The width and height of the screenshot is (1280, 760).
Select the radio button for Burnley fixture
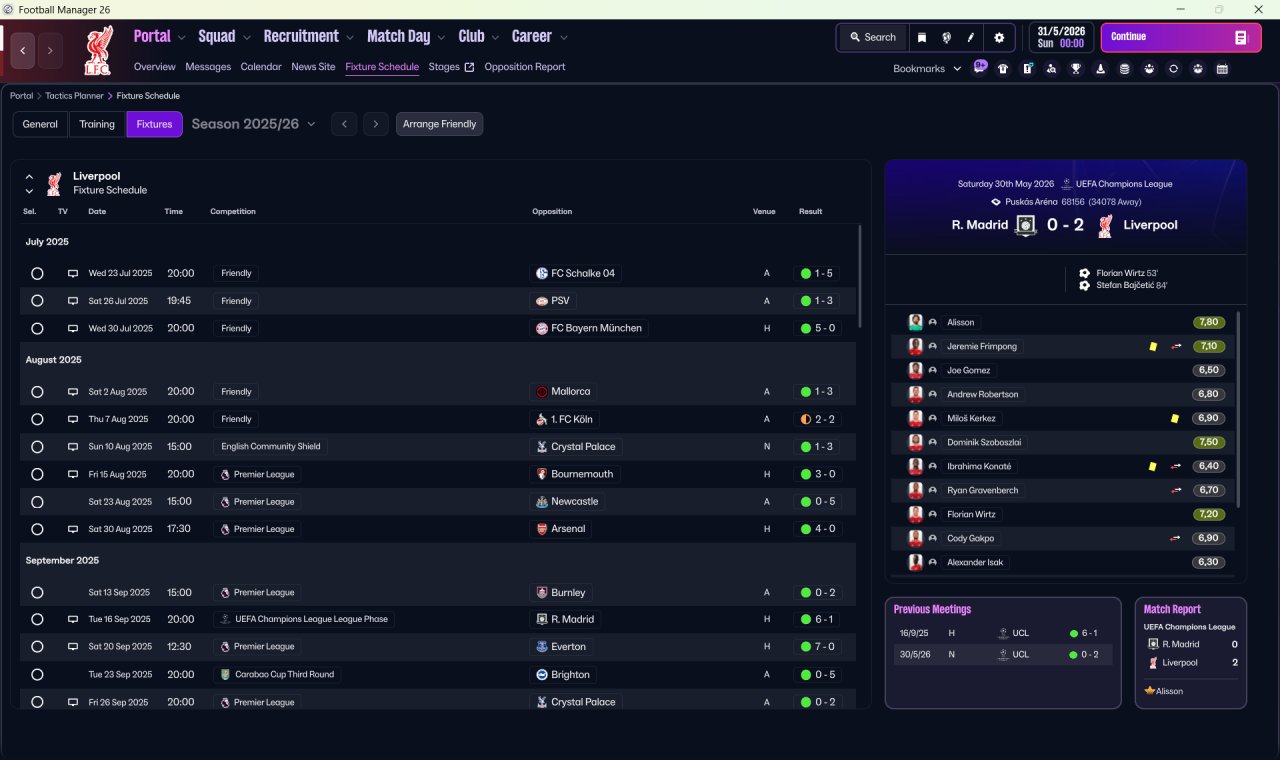tap(37, 592)
